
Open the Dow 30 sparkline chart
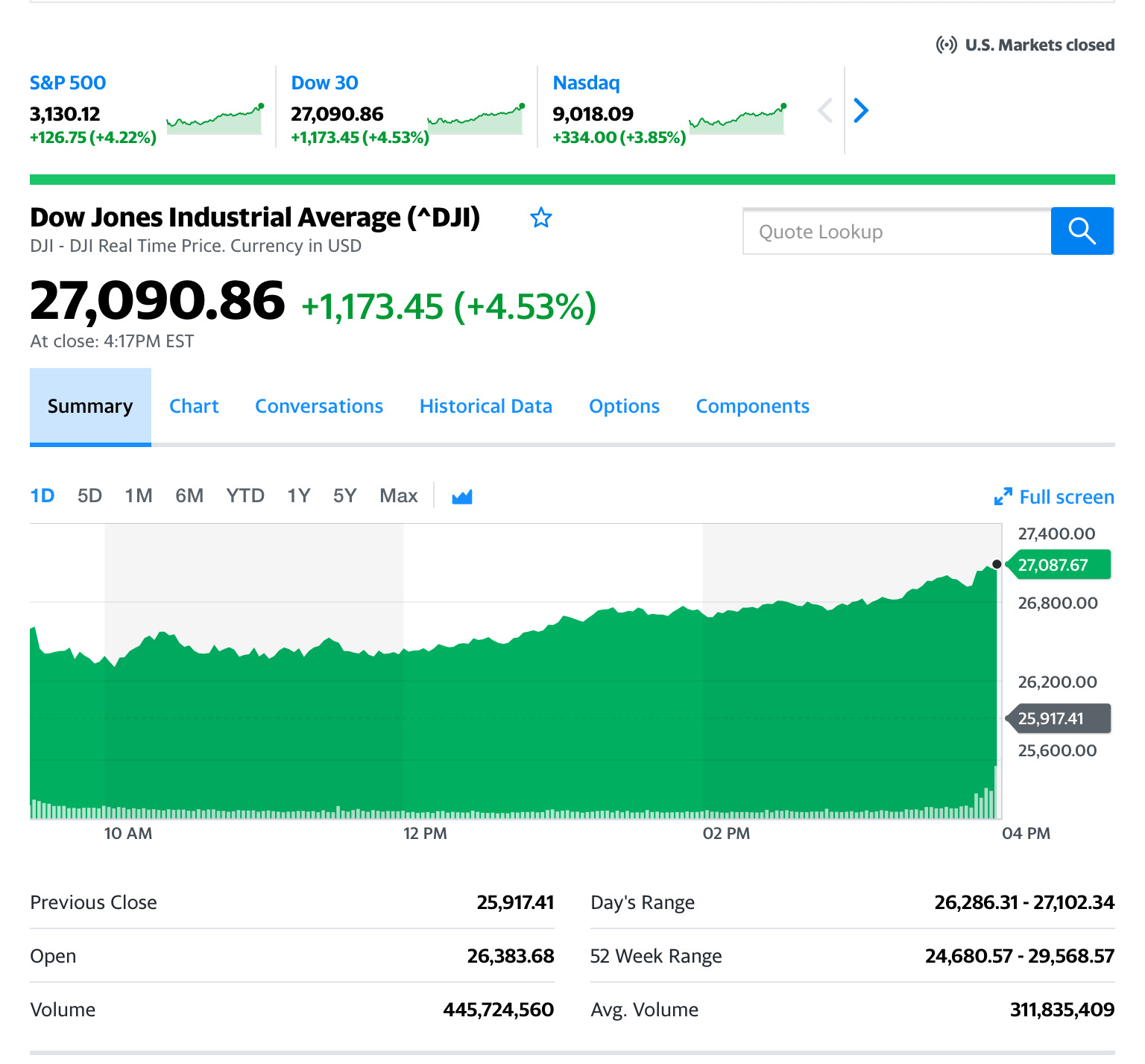click(476, 119)
